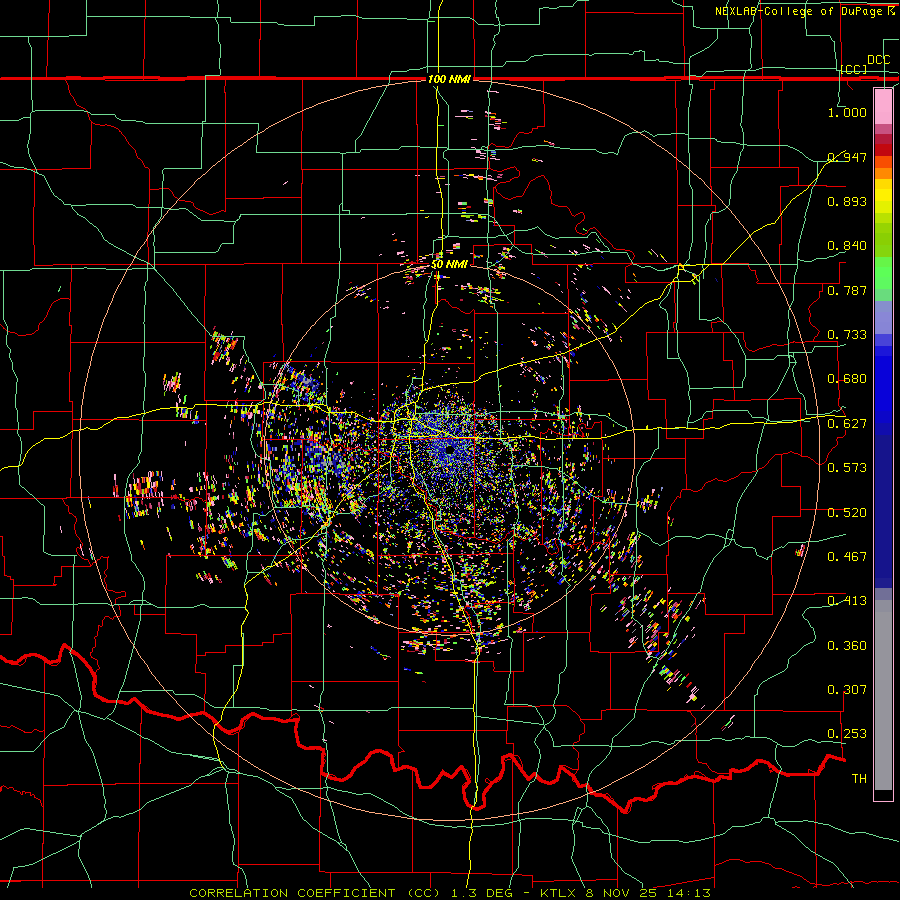900x900 pixels.
Task: Click the NEXLAB-College of DuPage title text
Action: (801, 11)
